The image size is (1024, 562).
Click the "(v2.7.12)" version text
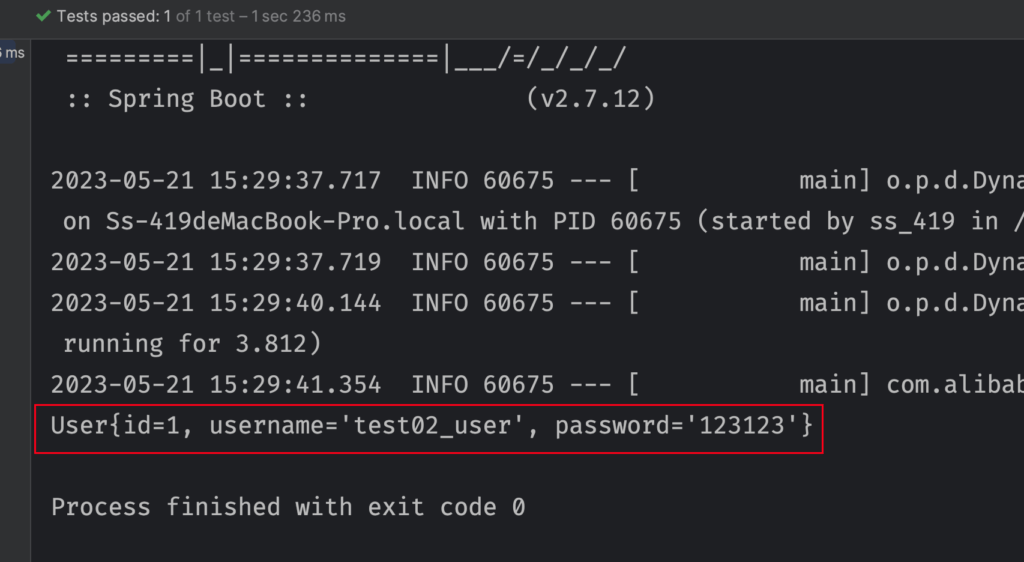[x=590, y=99]
